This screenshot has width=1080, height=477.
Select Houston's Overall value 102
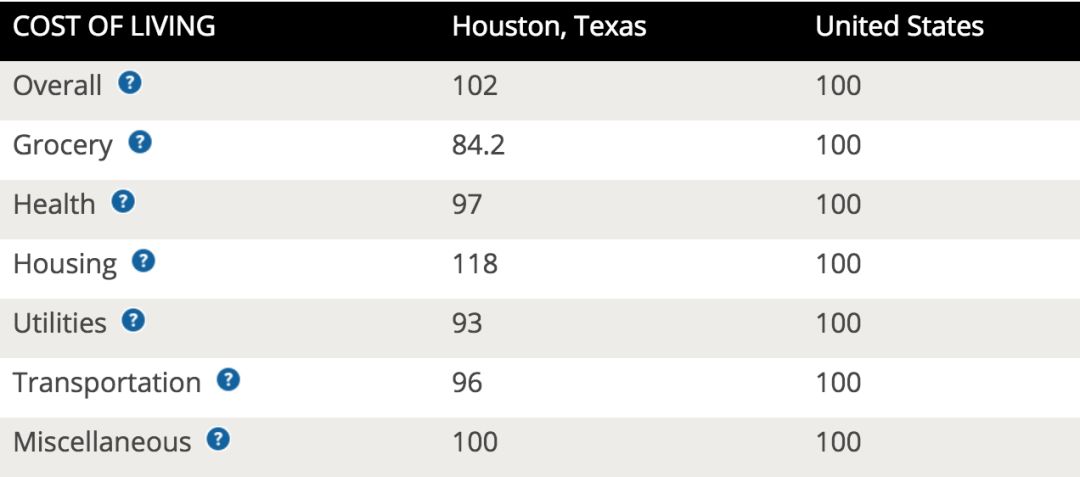click(x=475, y=86)
